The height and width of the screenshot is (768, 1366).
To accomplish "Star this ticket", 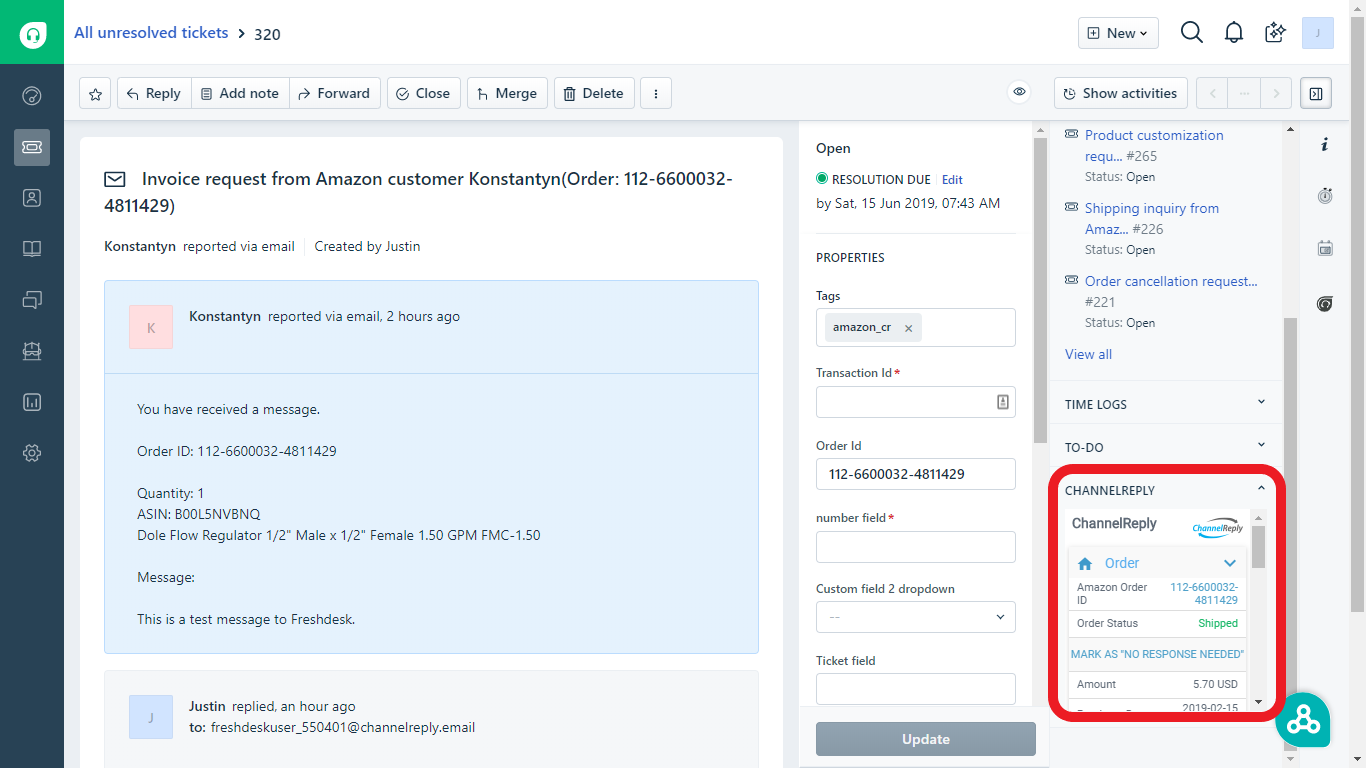I will coord(95,93).
